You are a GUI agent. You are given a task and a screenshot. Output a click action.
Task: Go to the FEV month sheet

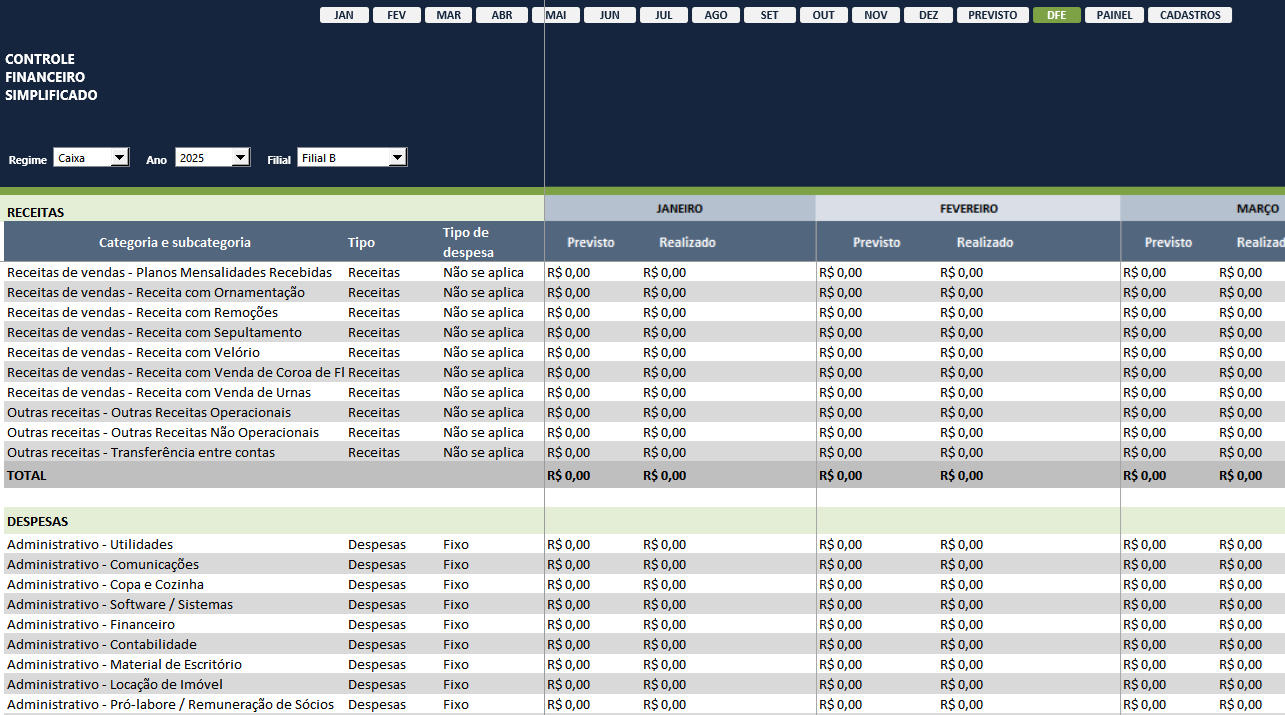point(397,15)
